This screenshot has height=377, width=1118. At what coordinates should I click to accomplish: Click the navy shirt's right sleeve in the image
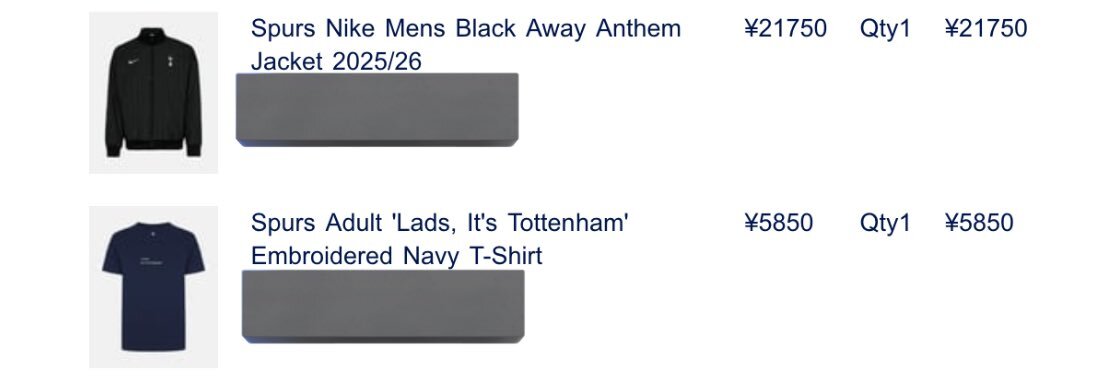(192, 254)
